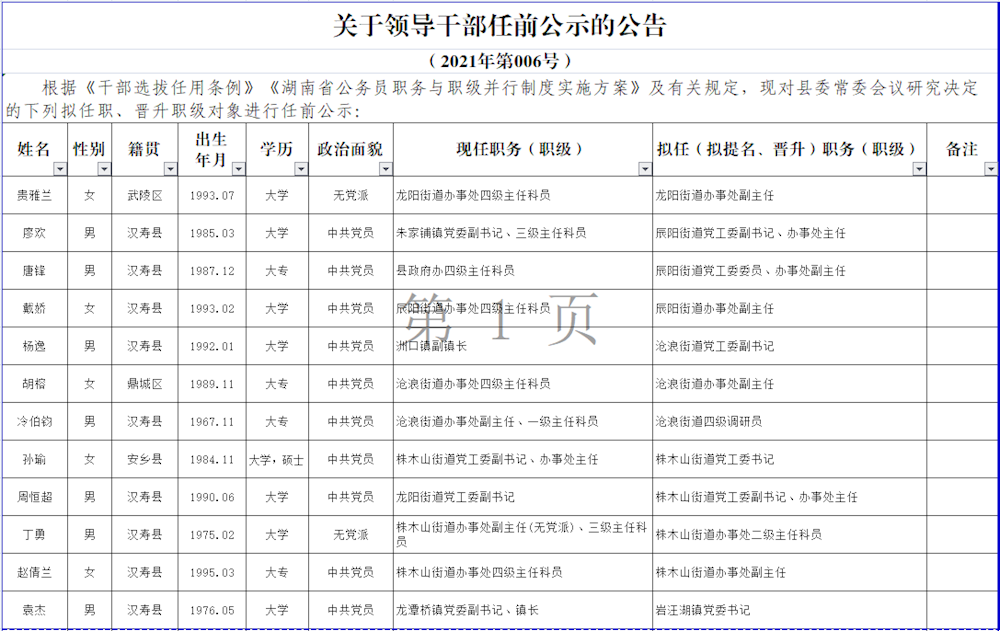
Task: Select birth date cell 1995.03
Action: [212, 572]
